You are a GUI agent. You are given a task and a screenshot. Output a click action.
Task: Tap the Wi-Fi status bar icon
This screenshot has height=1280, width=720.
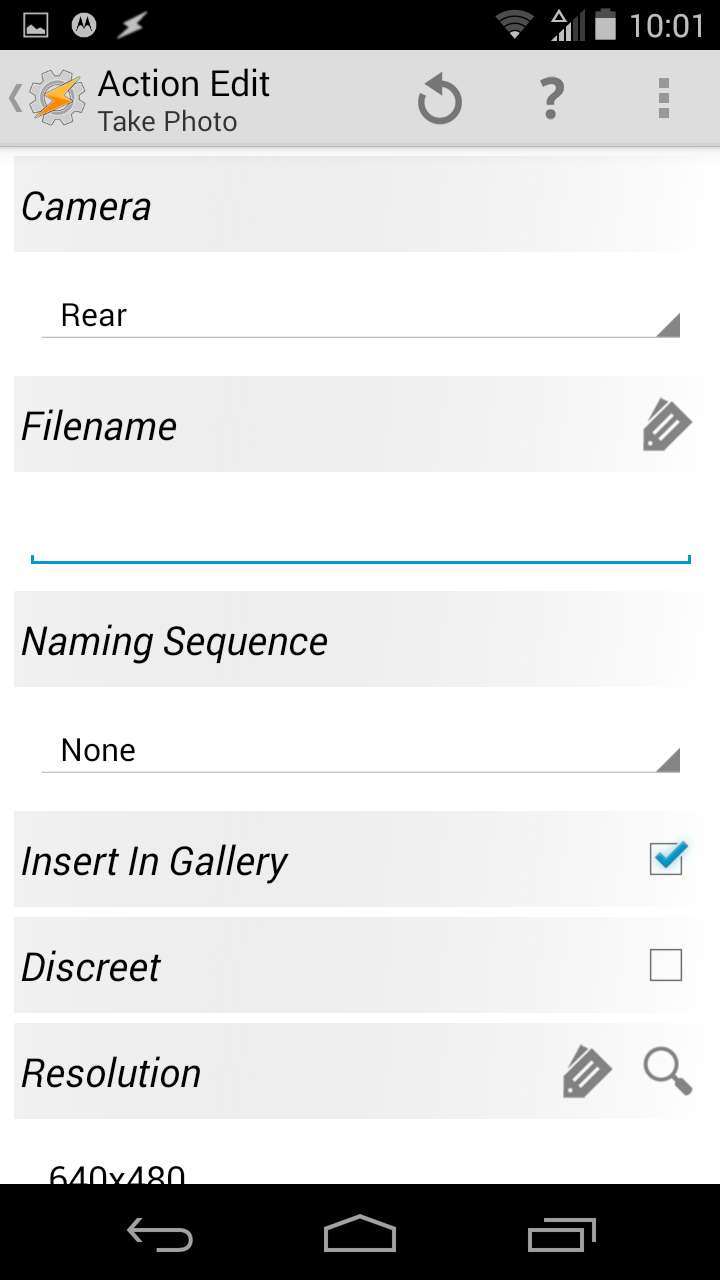(x=515, y=24)
